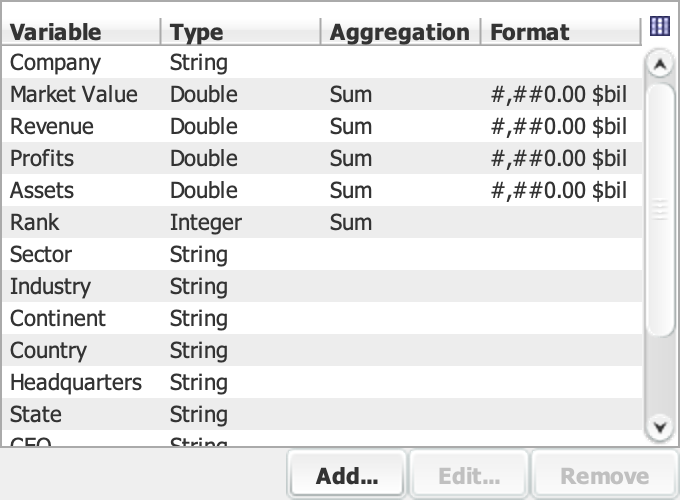This screenshot has height=500, width=680.
Task: Select the Continent variable row
Action: 58,319
